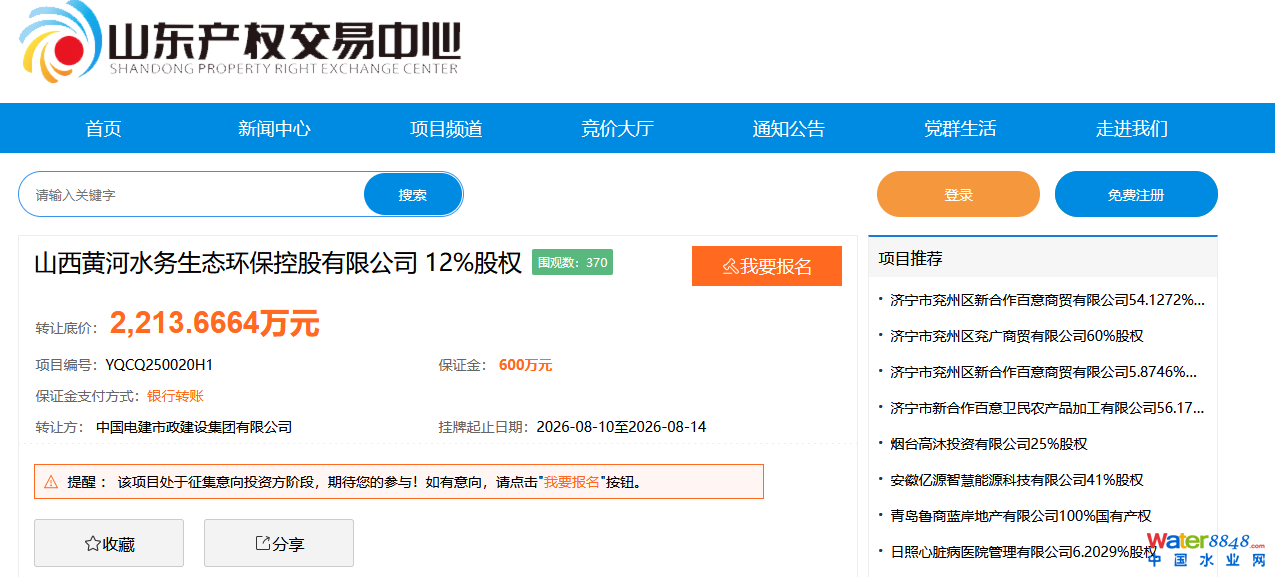Click the 银行转账 payment method text
This screenshot has height=577, width=1275.
click(x=175, y=396)
